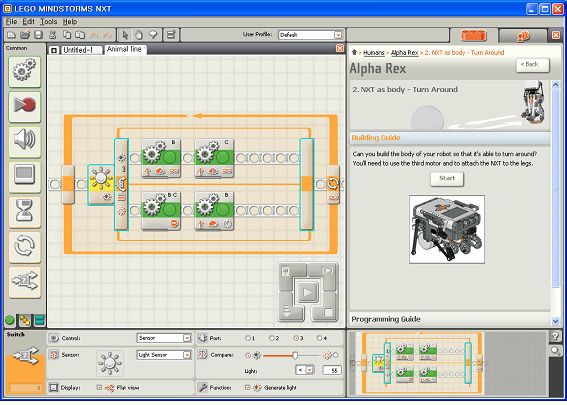Viewport: 567px width, 405px height.
Task: Select the bottom motor block labeled B C
Action: click(161, 211)
